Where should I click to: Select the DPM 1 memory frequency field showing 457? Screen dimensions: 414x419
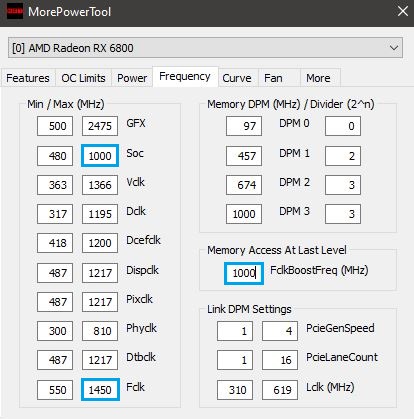coord(244,156)
